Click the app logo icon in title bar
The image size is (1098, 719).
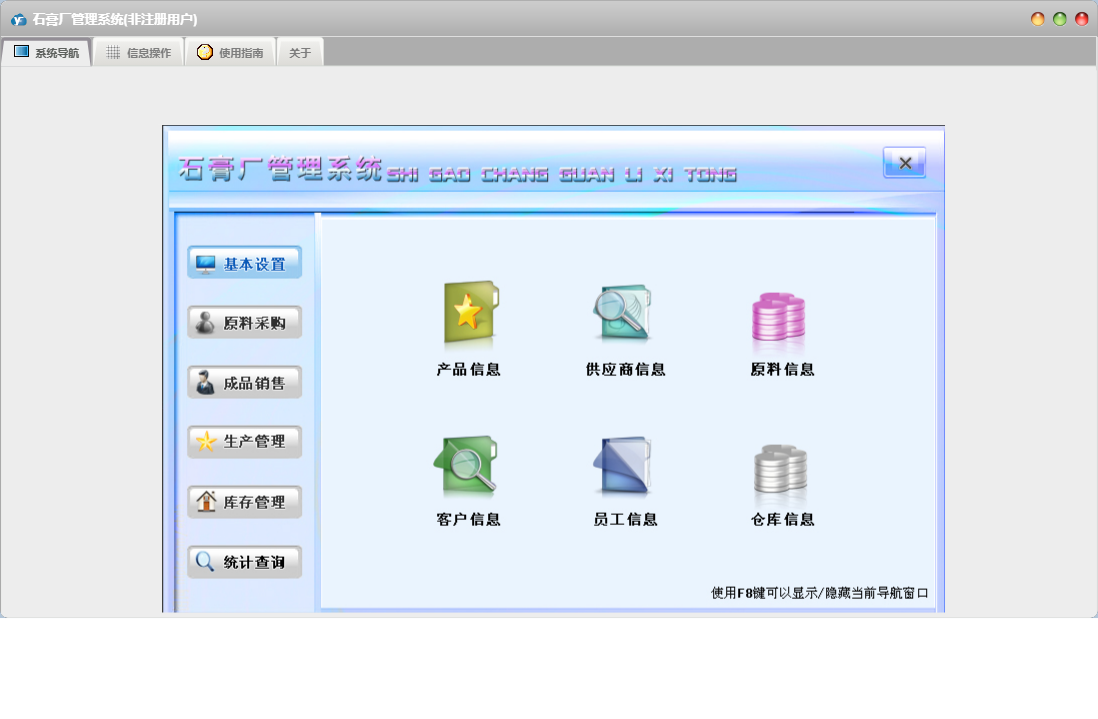[x=19, y=20]
